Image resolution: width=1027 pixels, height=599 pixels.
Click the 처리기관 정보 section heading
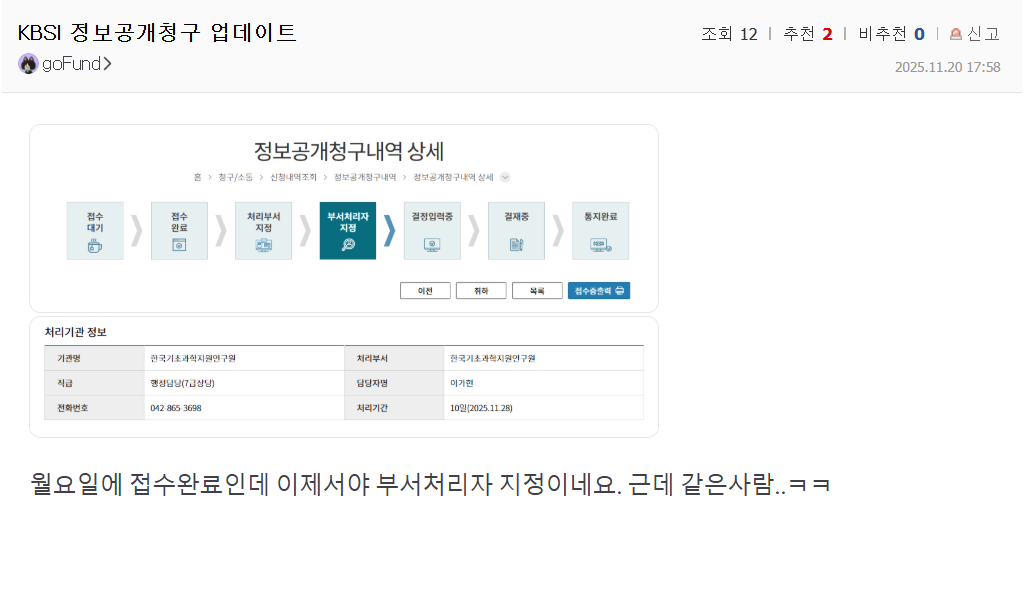[75, 332]
